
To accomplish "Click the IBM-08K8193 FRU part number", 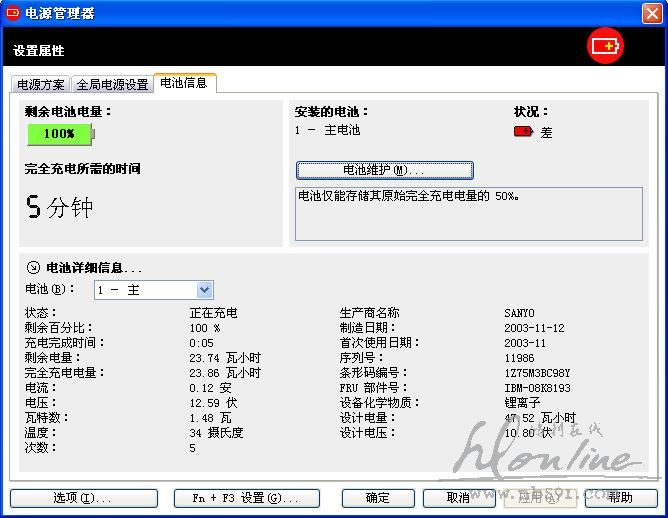I will 537,388.
